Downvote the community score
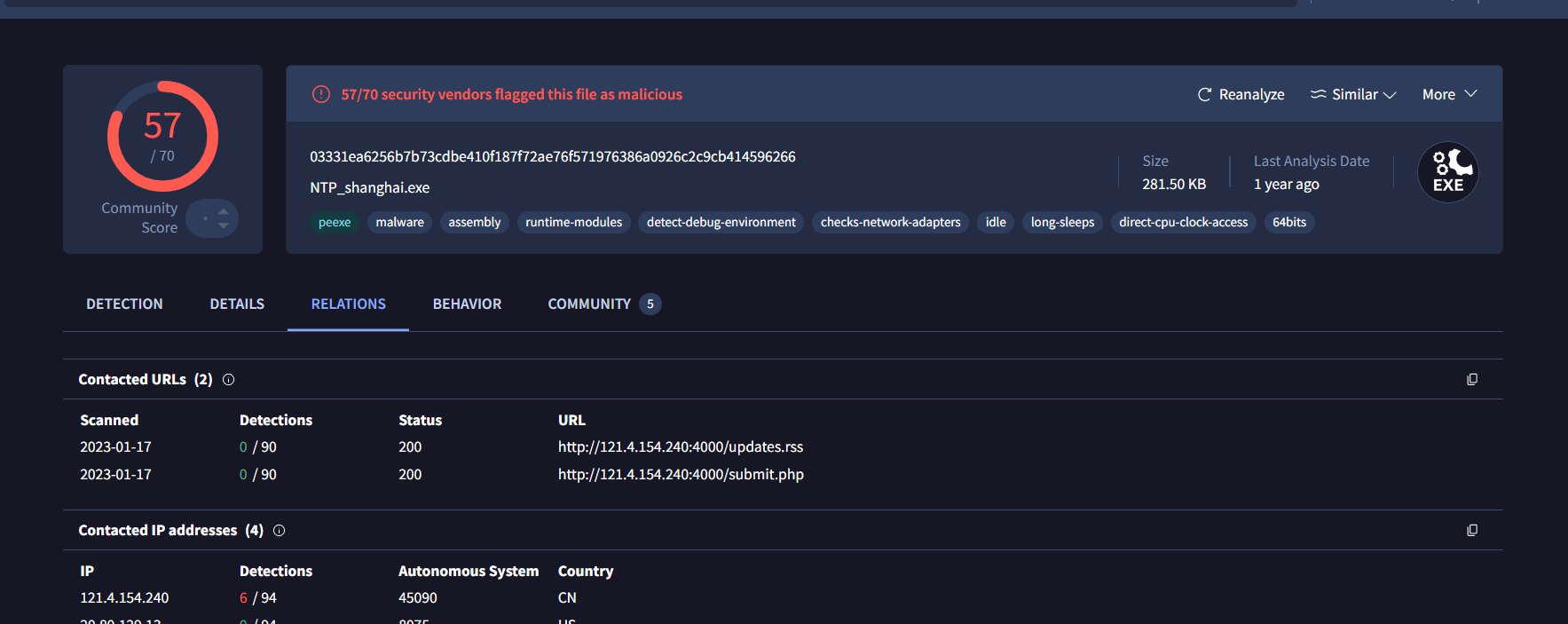The image size is (1568, 624). (224, 225)
